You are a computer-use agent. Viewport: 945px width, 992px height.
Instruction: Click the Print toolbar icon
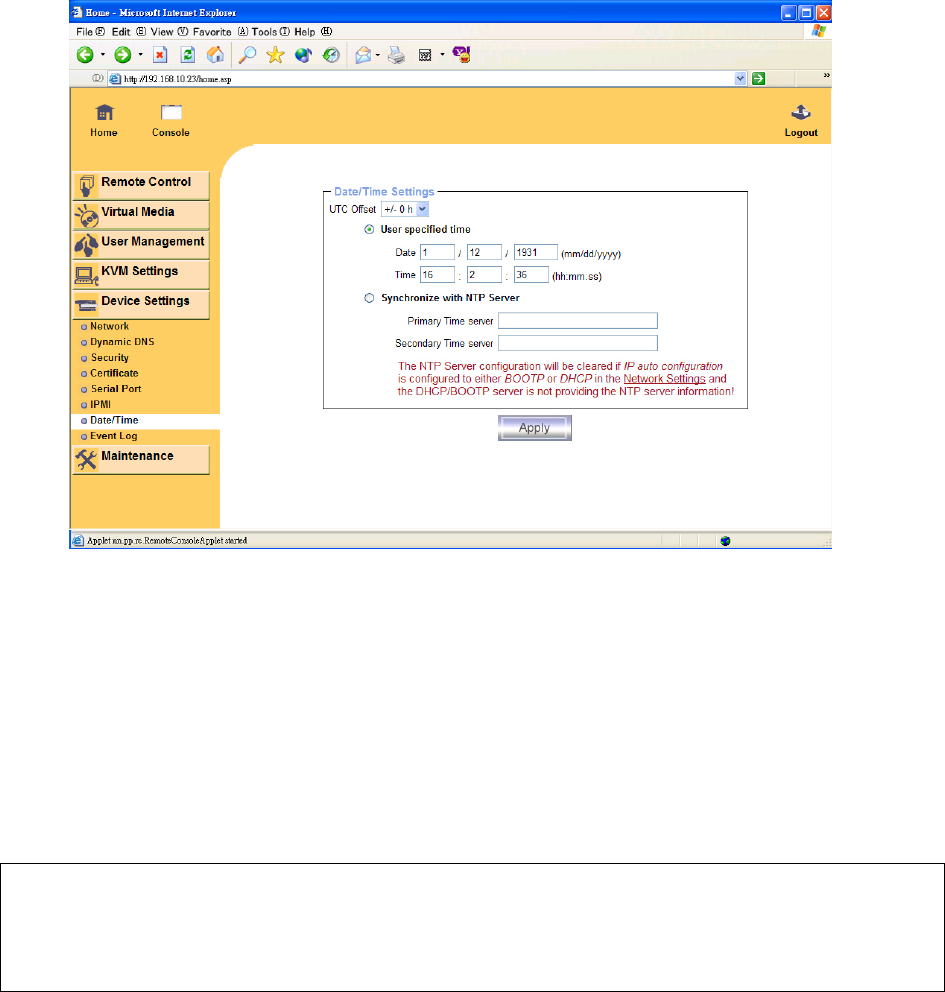coord(396,56)
